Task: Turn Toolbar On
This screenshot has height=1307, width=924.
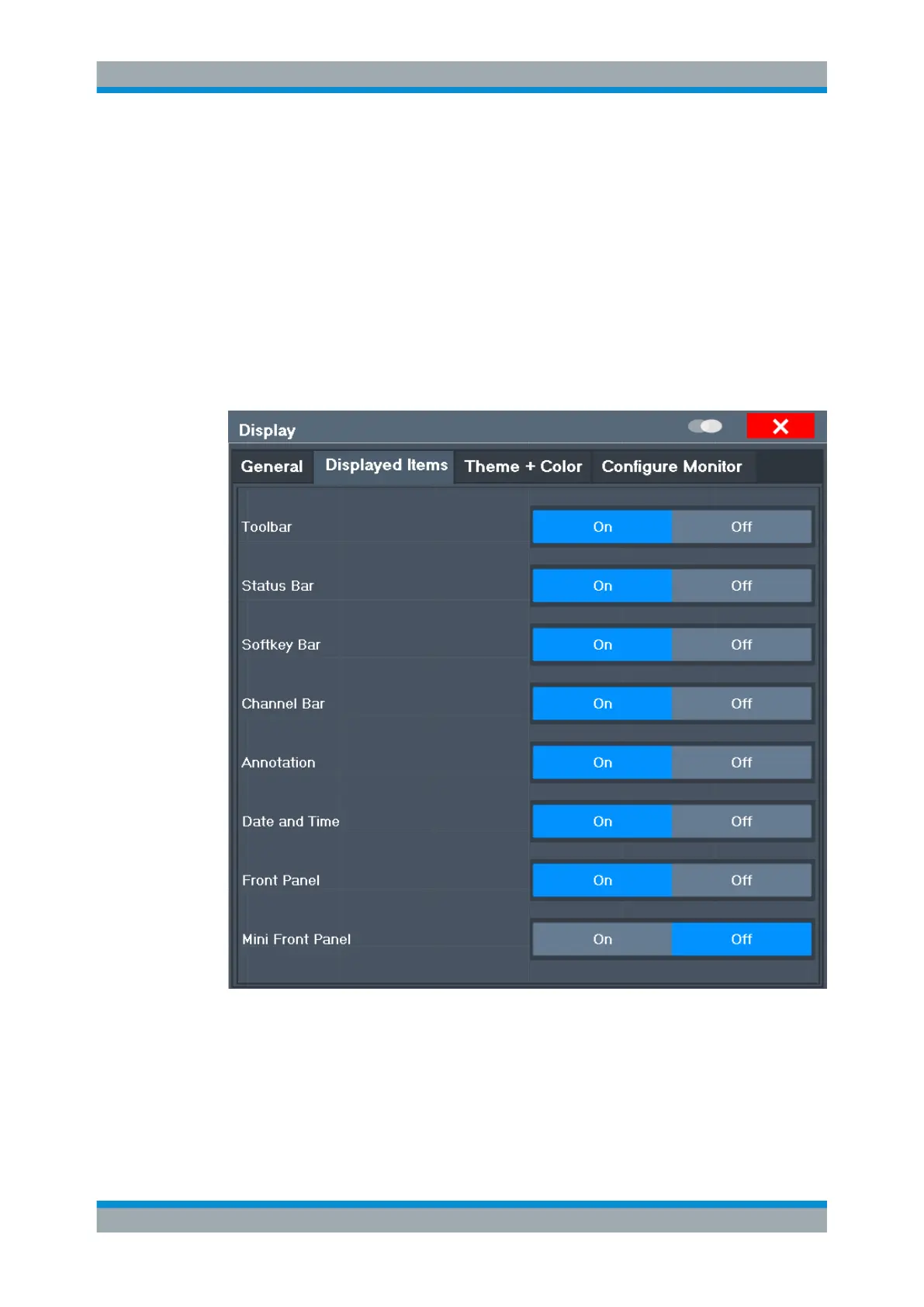Action: (602, 527)
